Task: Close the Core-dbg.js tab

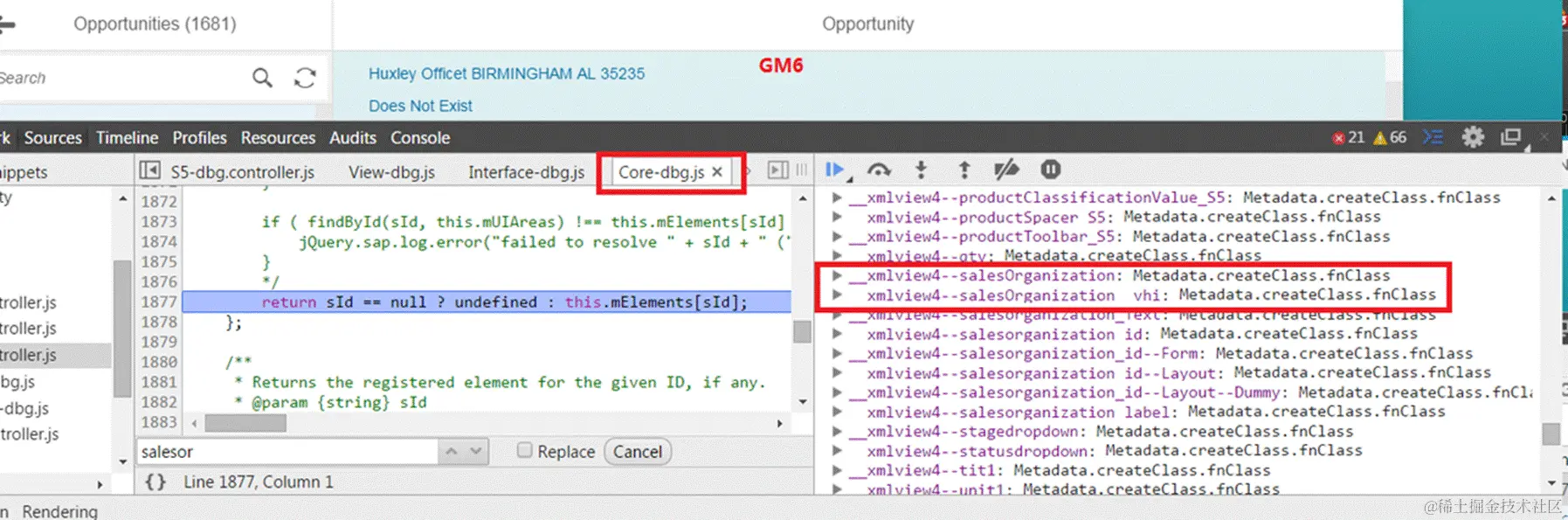Action: 717,172
